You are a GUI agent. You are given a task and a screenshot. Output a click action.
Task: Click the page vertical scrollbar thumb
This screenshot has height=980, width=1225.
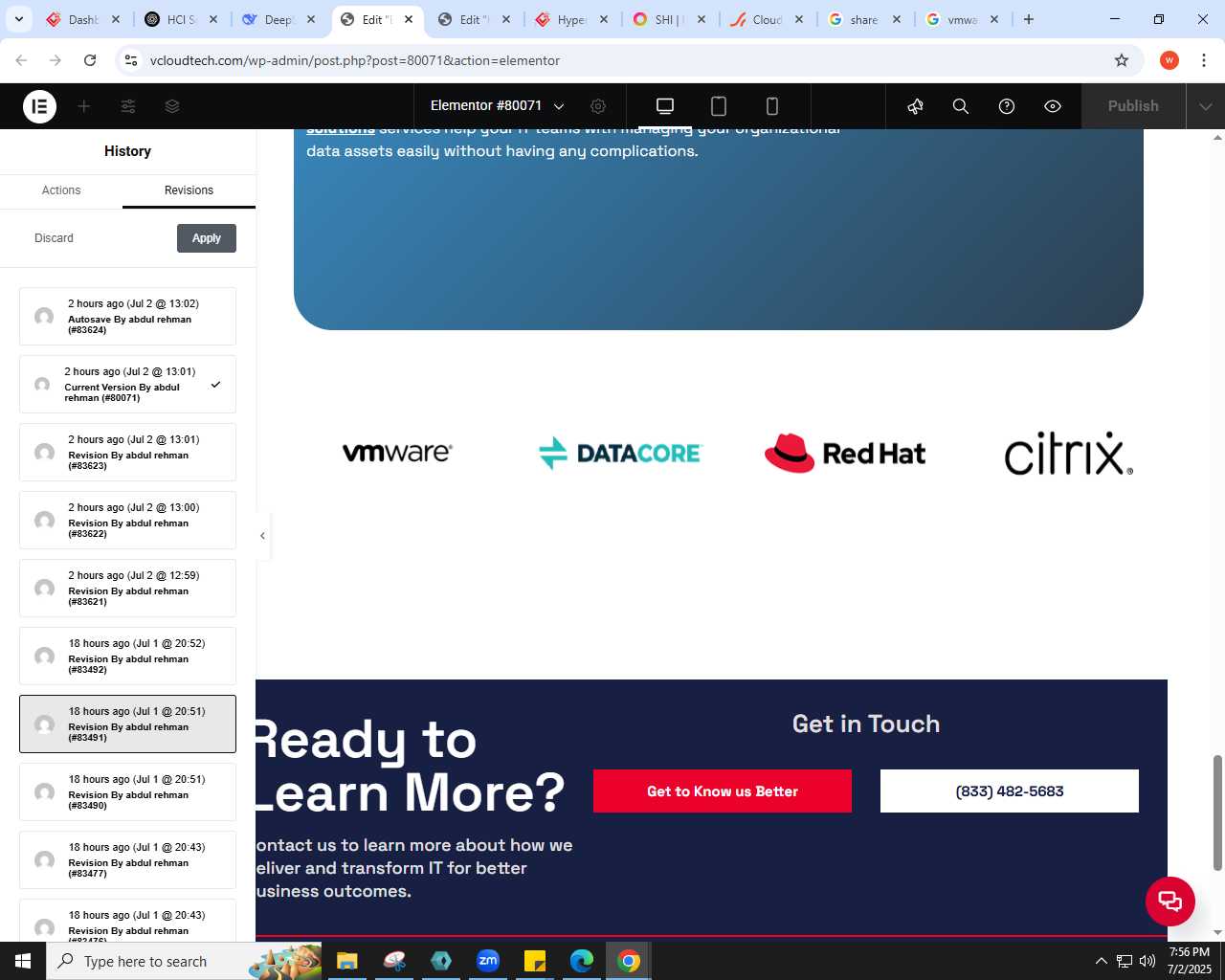click(x=1217, y=813)
